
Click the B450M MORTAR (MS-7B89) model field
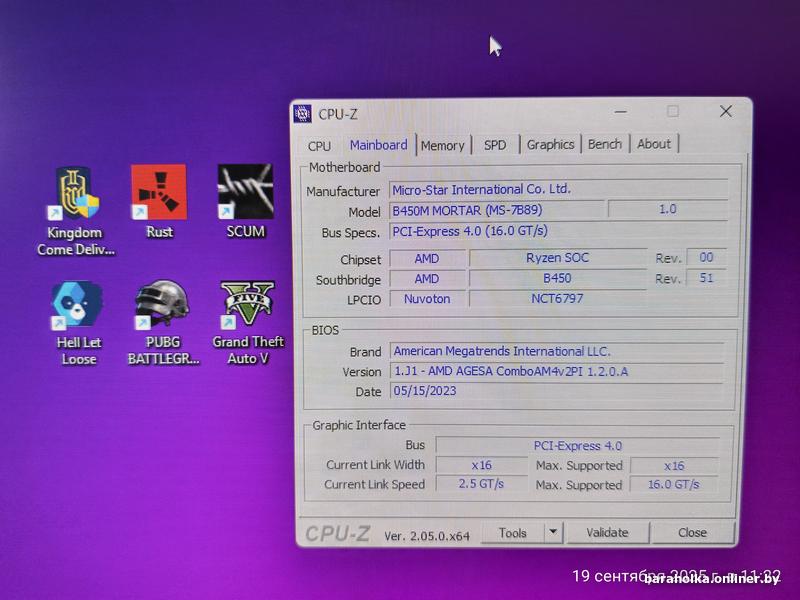(496, 210)
